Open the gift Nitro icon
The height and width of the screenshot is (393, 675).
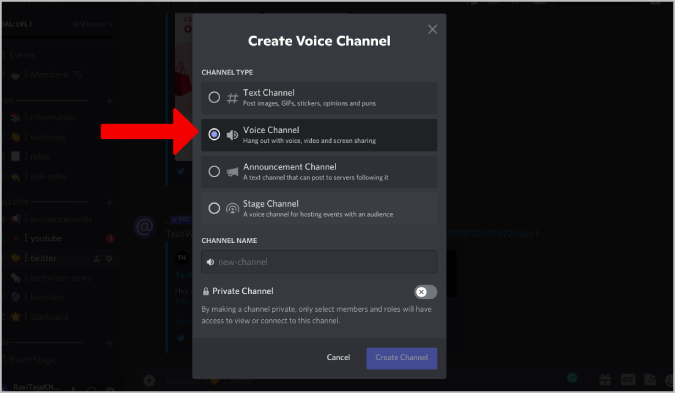click(x=605, y=379)
